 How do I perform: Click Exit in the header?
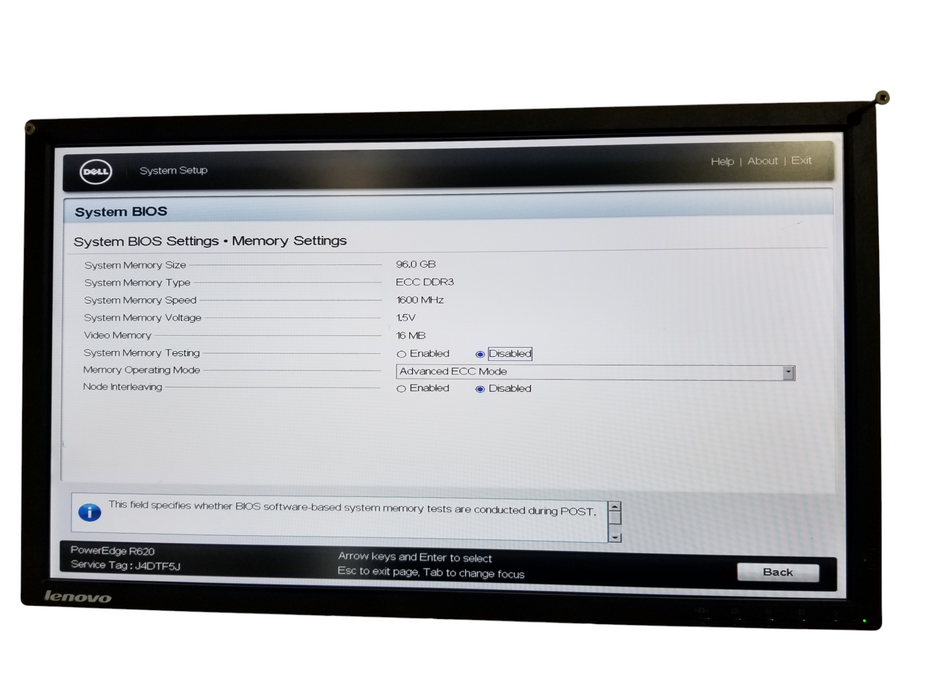tap(801, 160)
